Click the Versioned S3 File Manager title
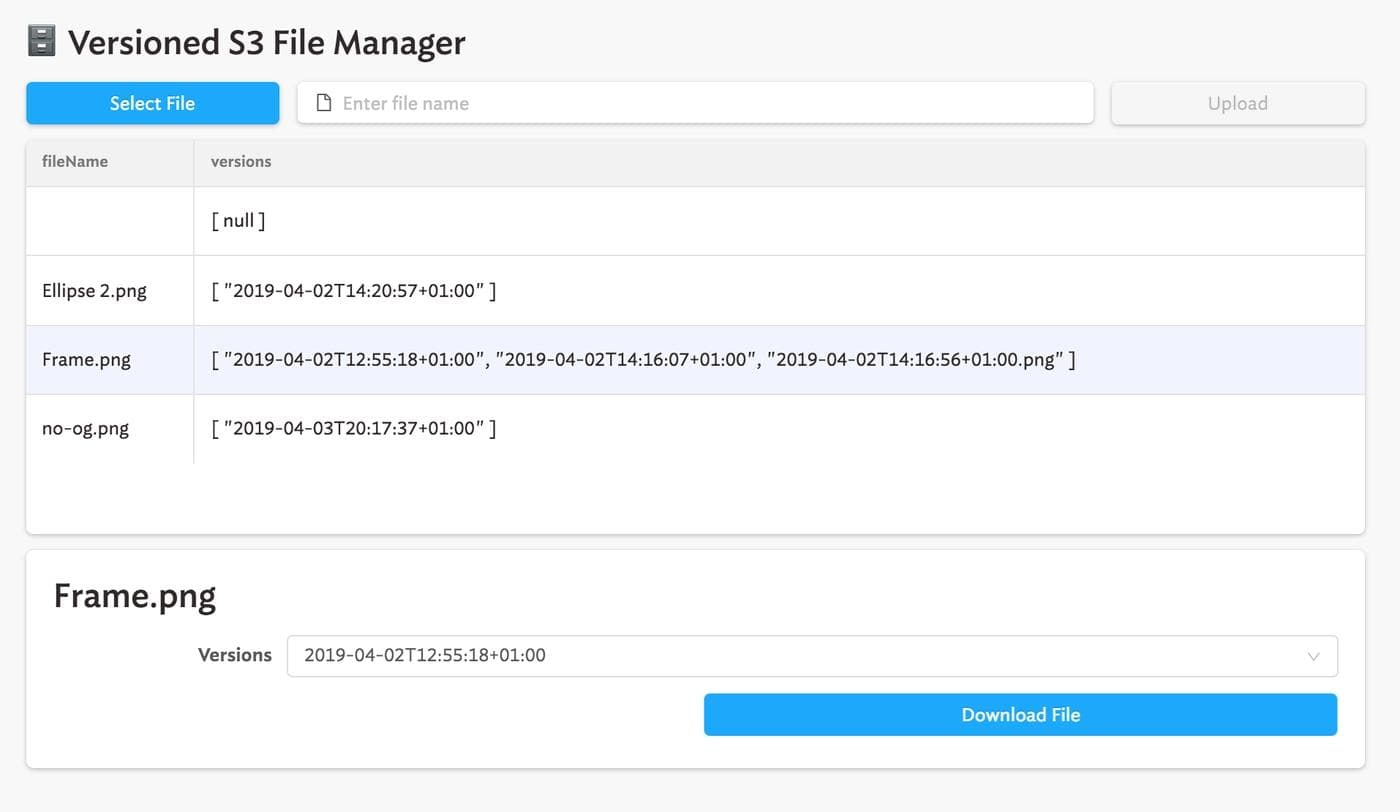The height and width of the screenshot is (812, 1400). 266,43
